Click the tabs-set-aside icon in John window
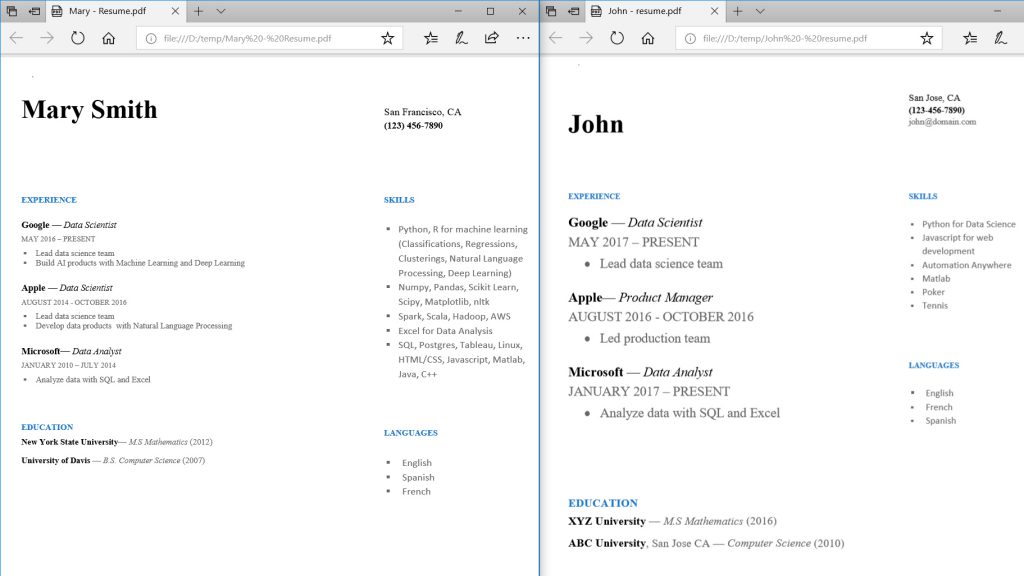The width and height of the screenshot is (1024, 576). coord(551,11)
